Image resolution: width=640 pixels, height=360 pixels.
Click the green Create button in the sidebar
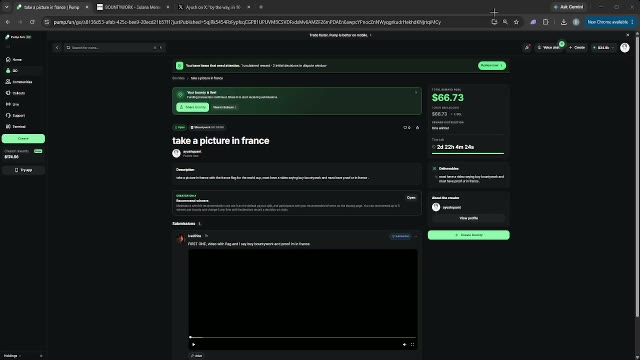pos(23,139)
